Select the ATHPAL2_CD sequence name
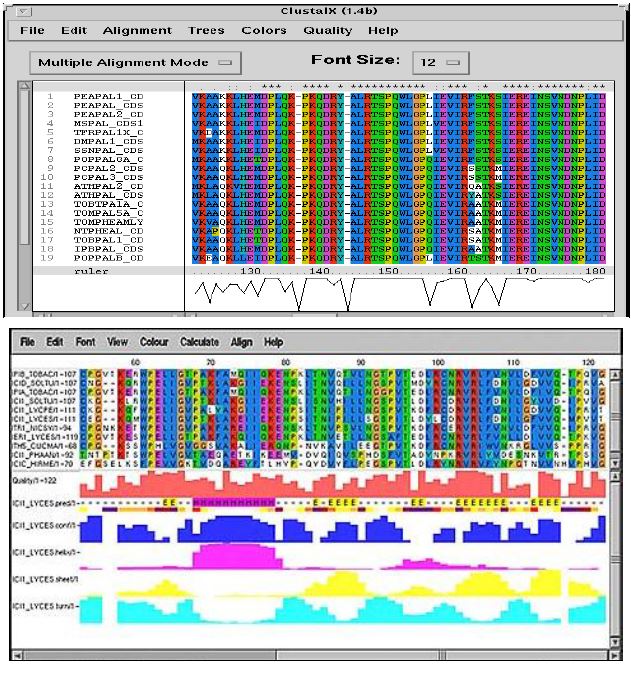 (107, 186)
